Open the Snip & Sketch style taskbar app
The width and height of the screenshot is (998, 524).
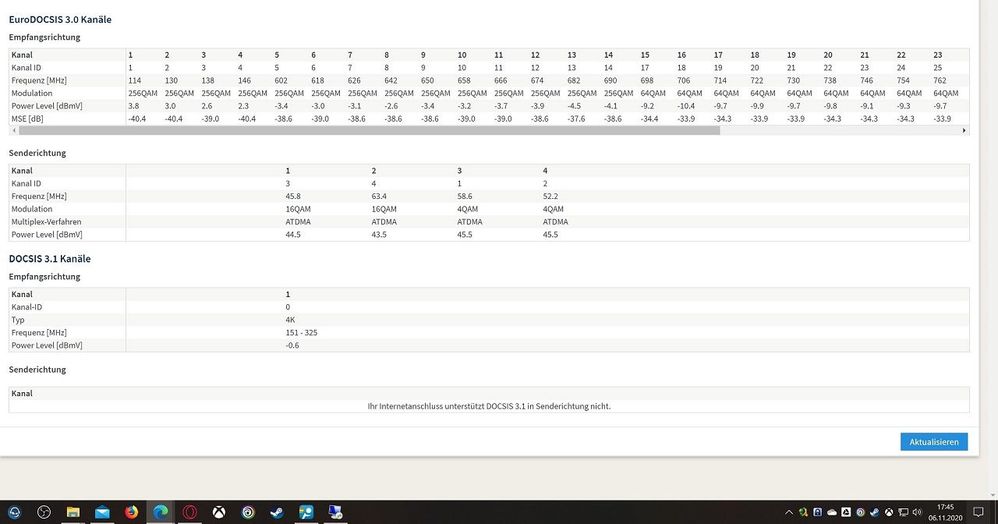pos(306,512)
